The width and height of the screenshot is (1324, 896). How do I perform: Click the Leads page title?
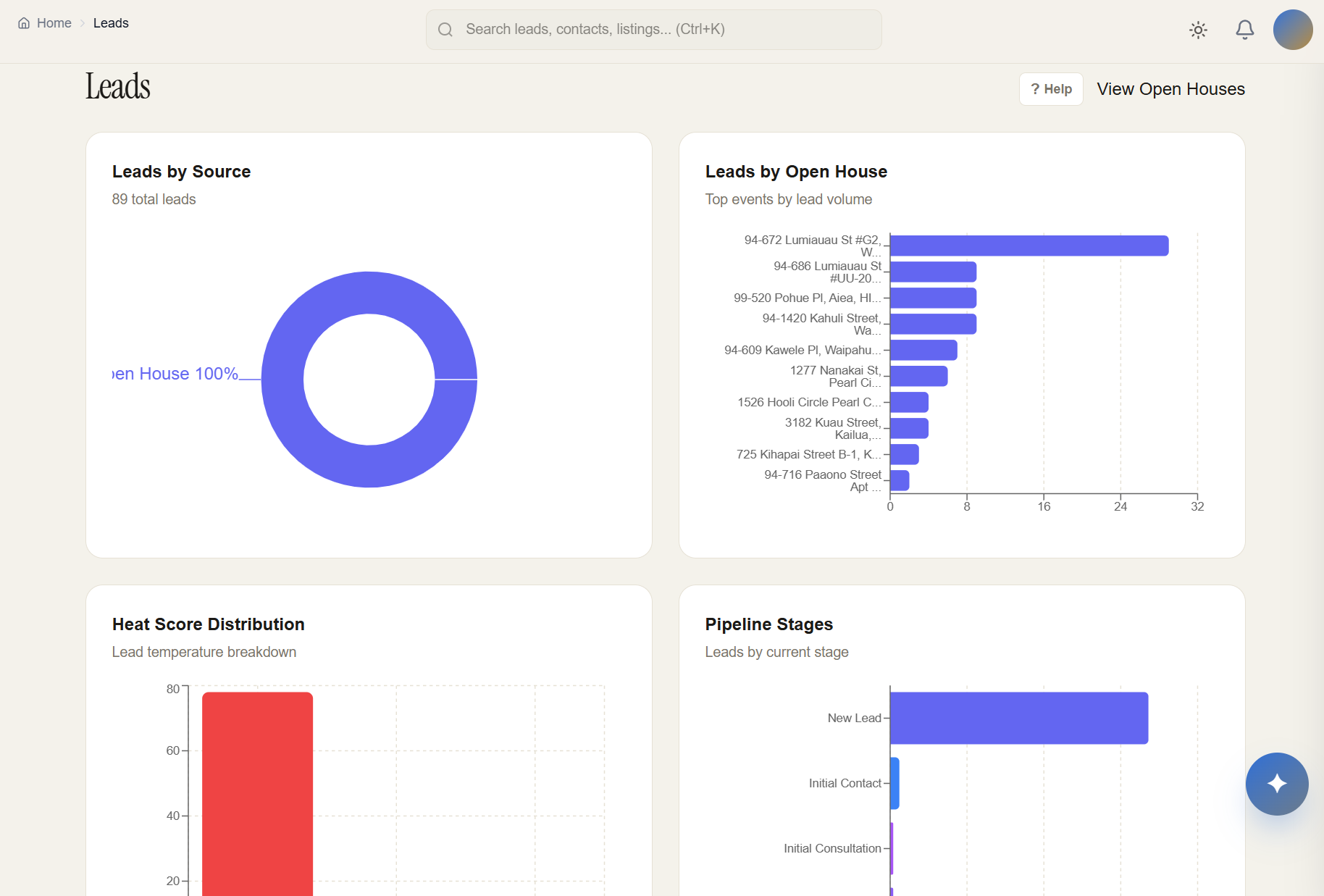click(x=118, y=86)
